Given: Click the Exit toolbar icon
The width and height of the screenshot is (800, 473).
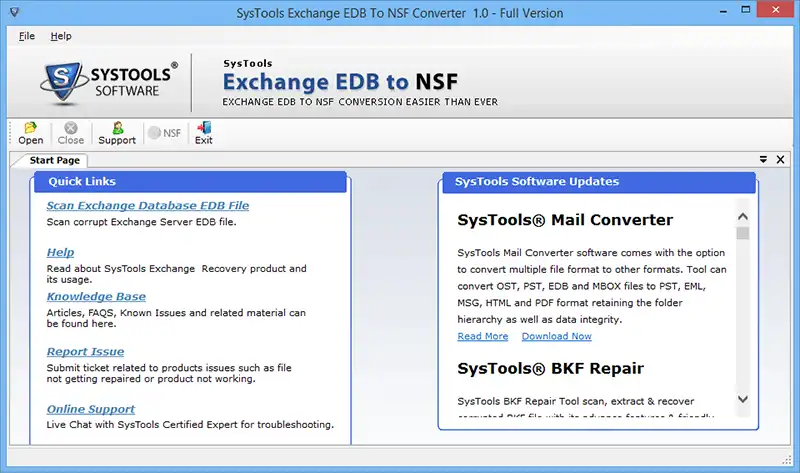Looking at the screenshot, I should (204, 134).
